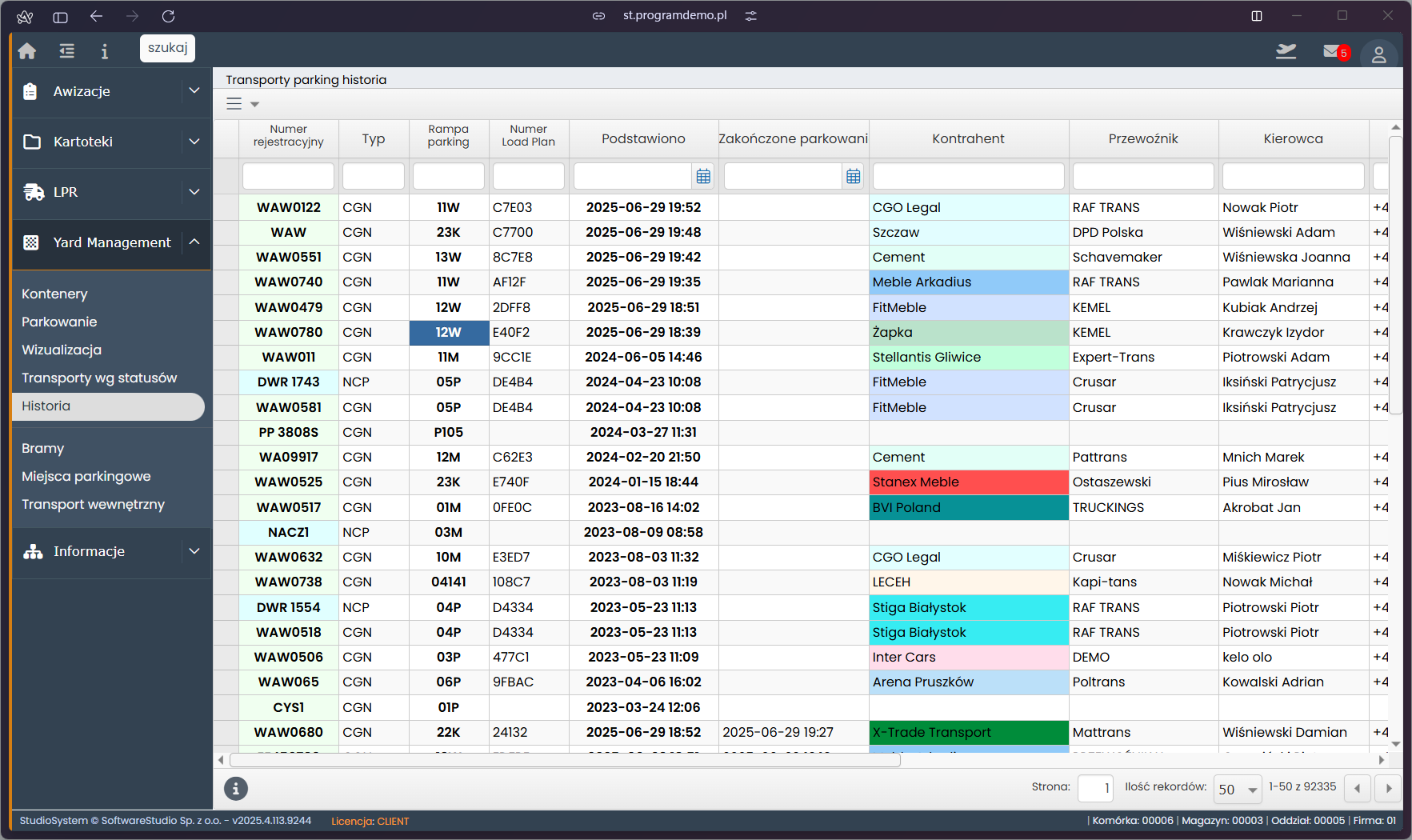Select Parkowanie in the sidebar menu
1412x840 pixels.
point(59,322)
